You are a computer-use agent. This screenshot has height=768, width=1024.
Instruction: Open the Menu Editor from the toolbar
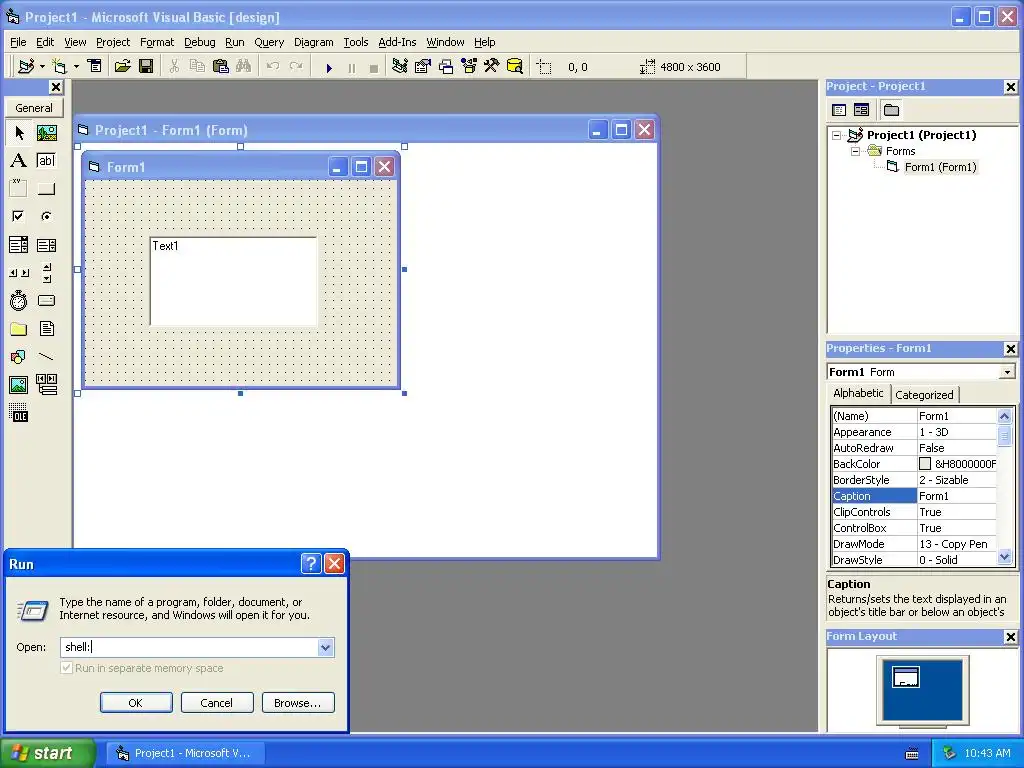point(94,66)
